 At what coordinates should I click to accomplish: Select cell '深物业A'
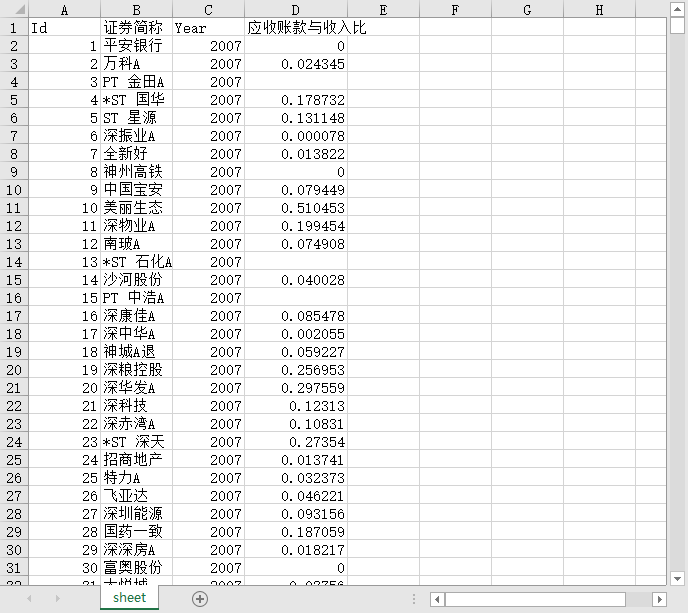pyautogui.click(x=136, y=226)
